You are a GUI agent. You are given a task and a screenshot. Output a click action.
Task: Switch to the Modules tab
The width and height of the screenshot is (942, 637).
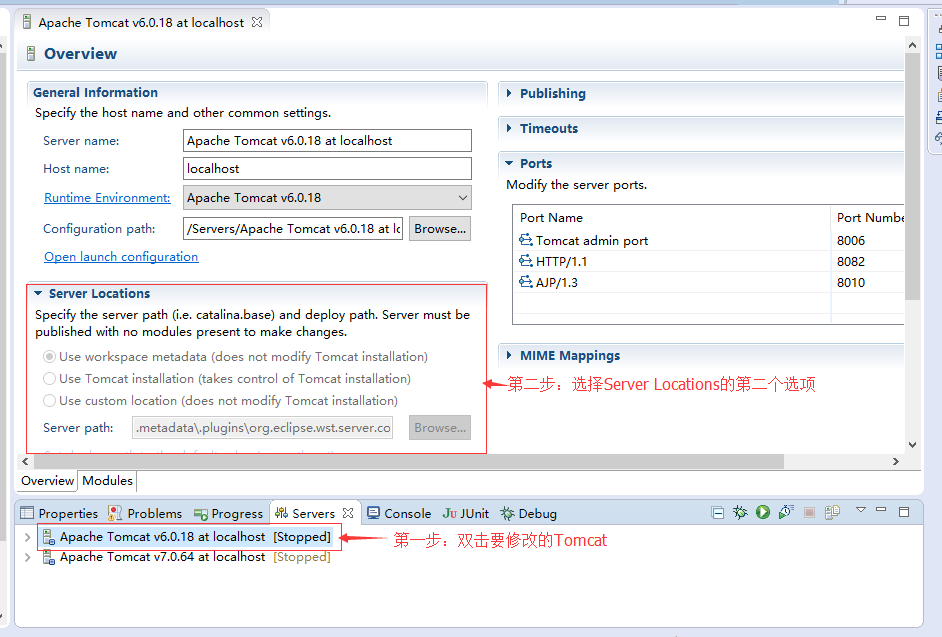(x=108, y=481)
